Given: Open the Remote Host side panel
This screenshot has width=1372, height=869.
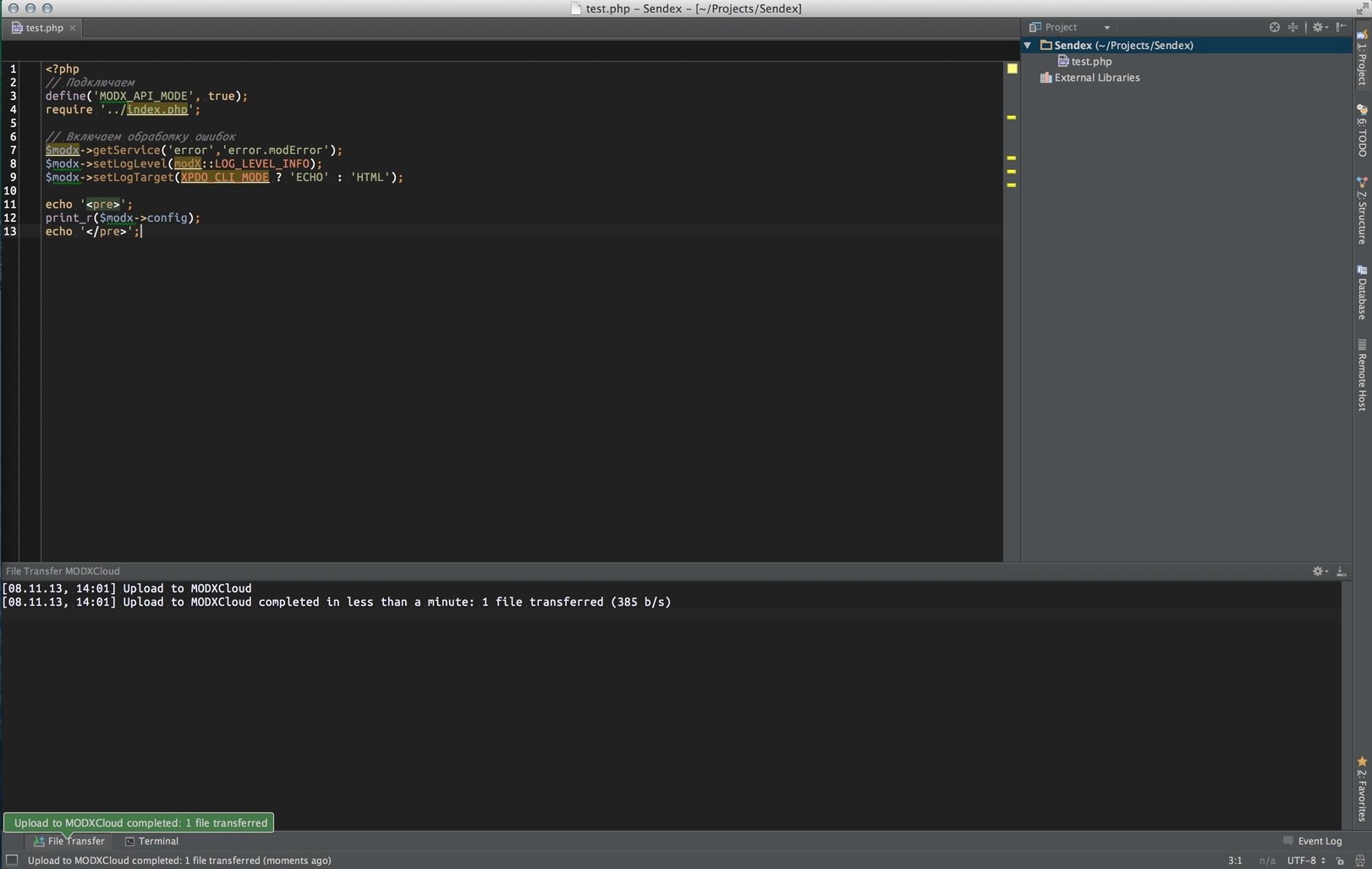Looking at the screenshot, I should (1361, 376).
